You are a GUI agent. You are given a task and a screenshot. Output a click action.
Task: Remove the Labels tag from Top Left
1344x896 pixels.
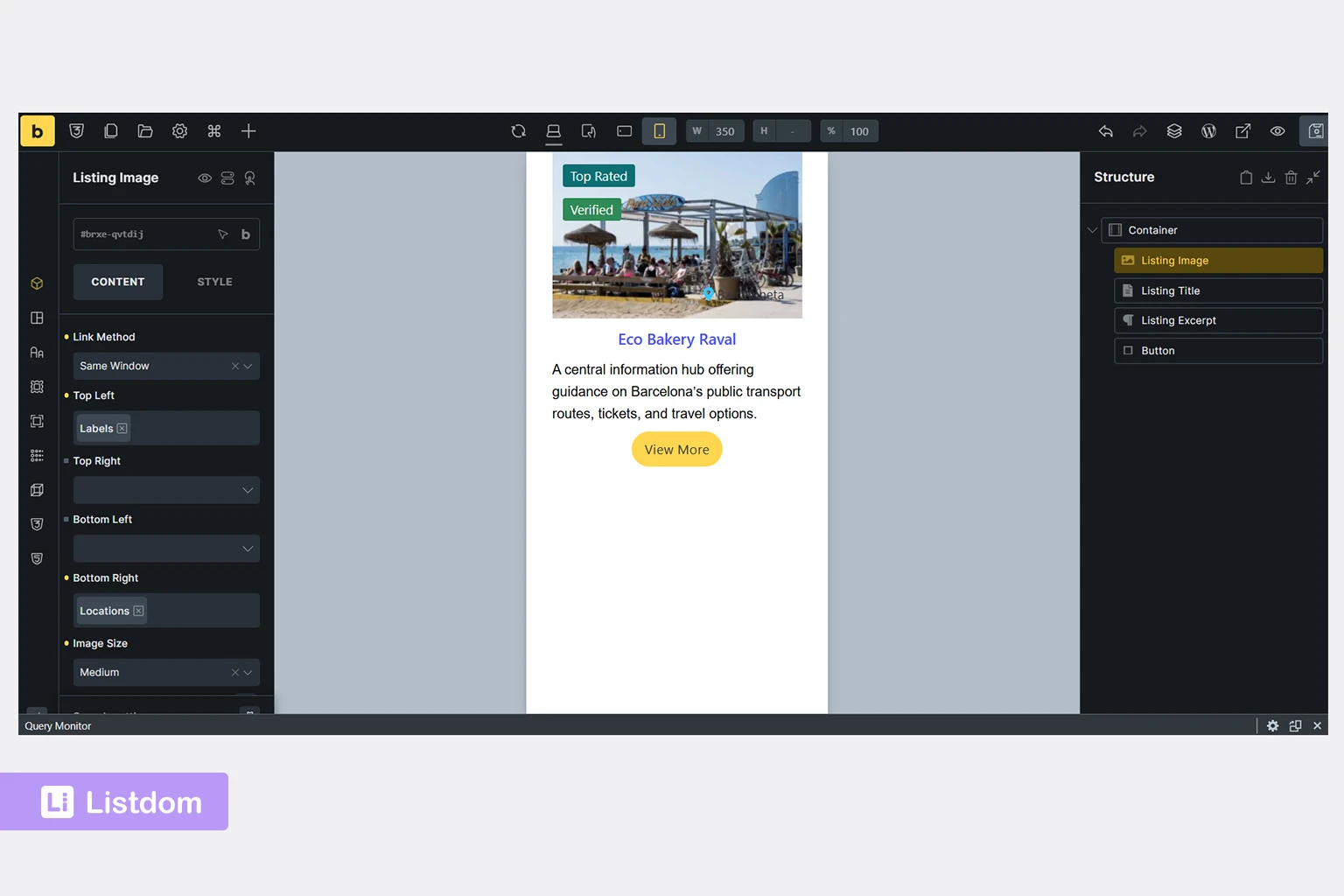coord(122,429)
